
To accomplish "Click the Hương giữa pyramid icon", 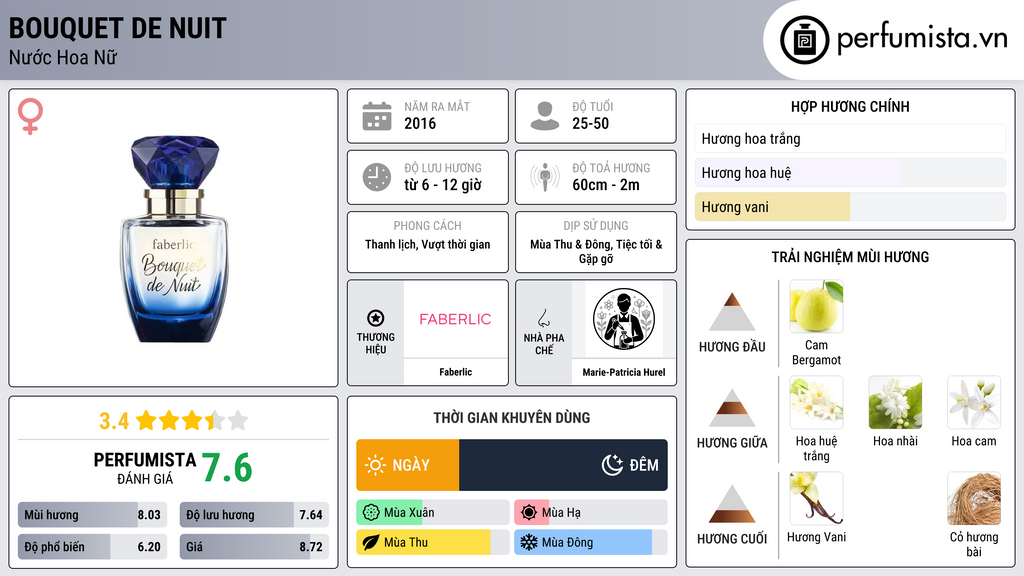I will point(732,408).
